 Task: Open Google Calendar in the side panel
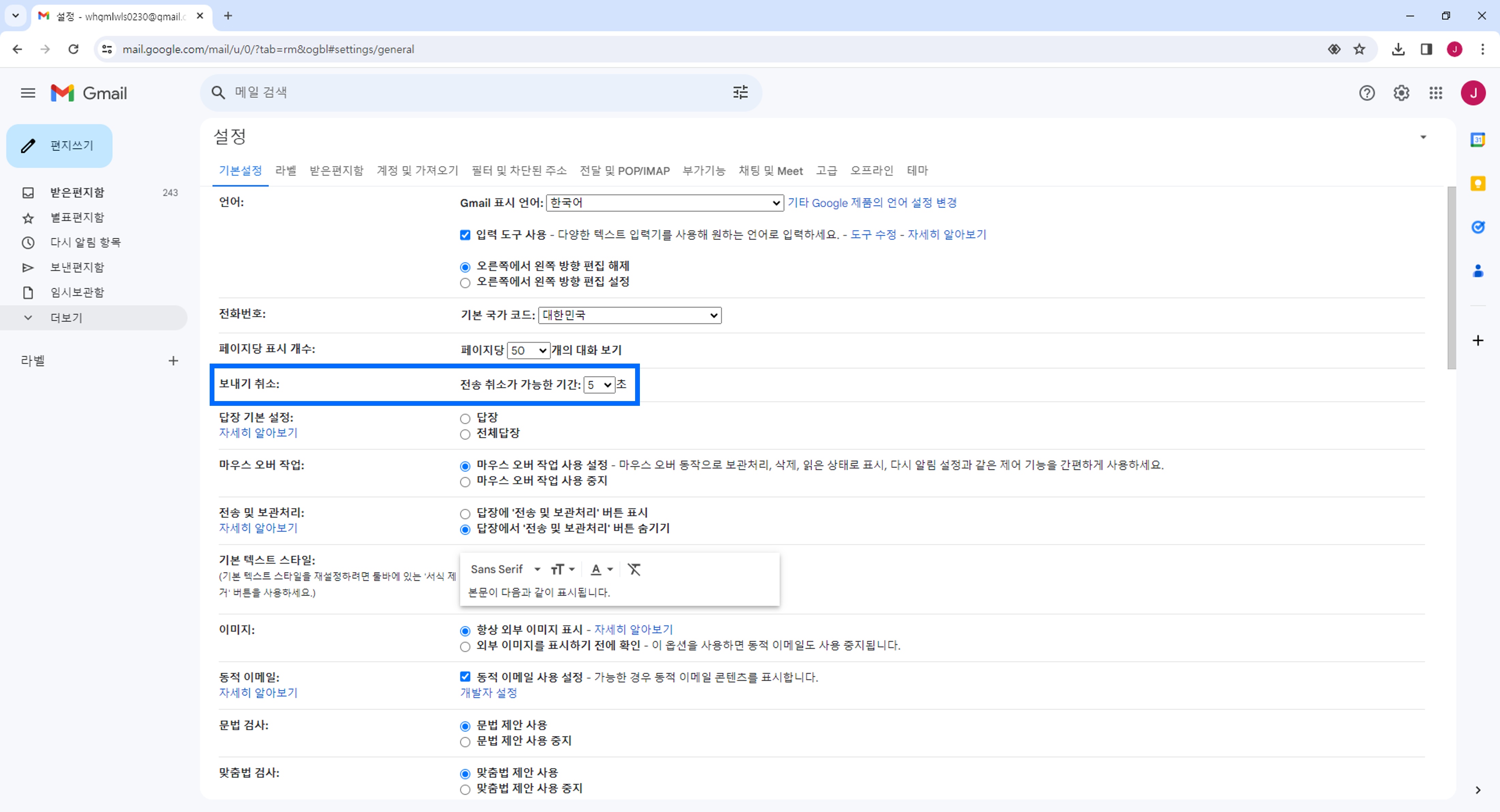pos(1477,140)
